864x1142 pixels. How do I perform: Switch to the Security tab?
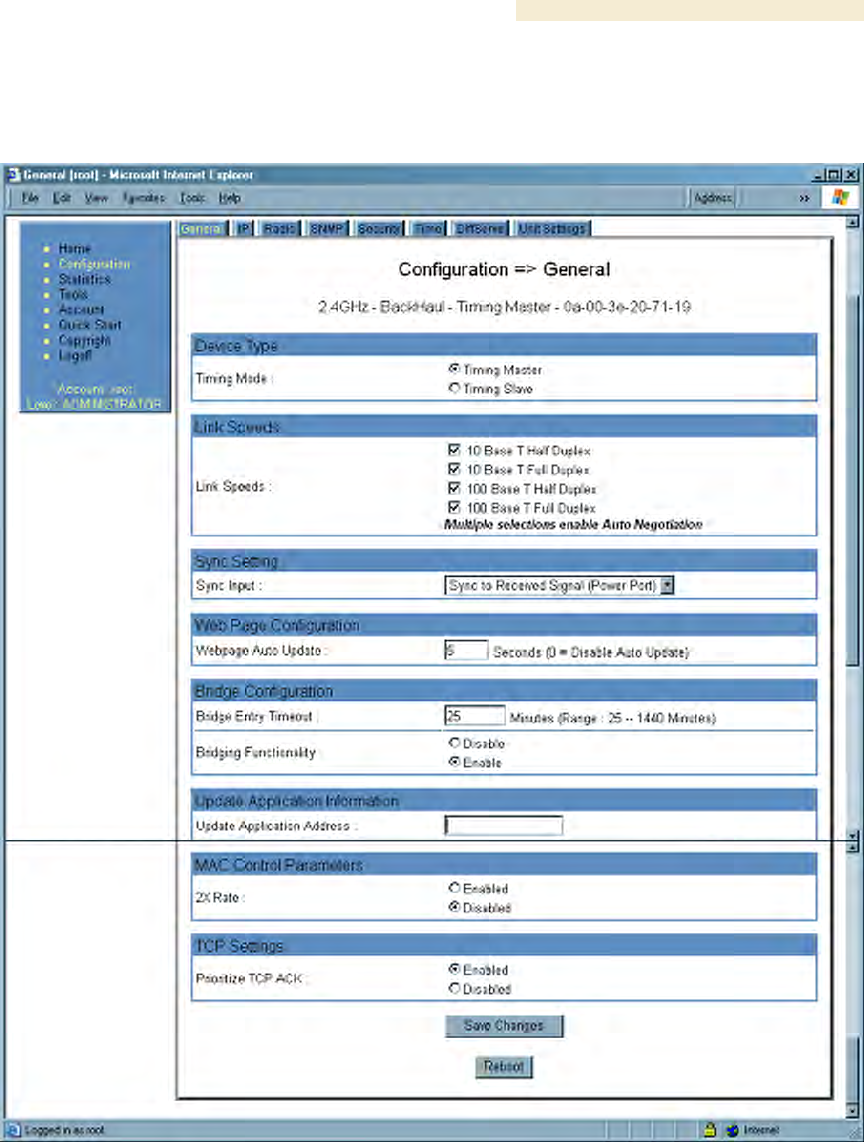380,229
